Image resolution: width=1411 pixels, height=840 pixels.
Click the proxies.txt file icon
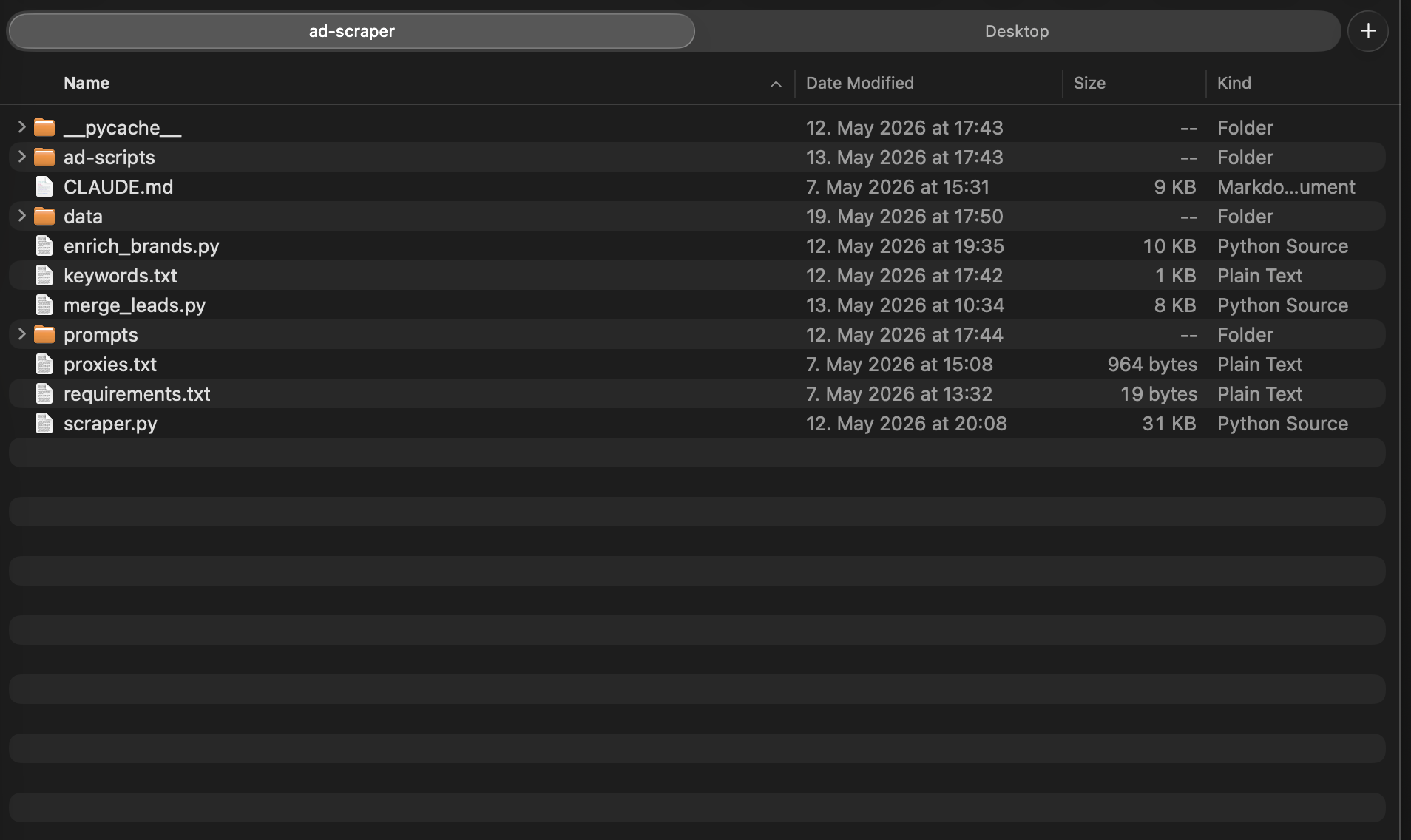pos(44,365)
